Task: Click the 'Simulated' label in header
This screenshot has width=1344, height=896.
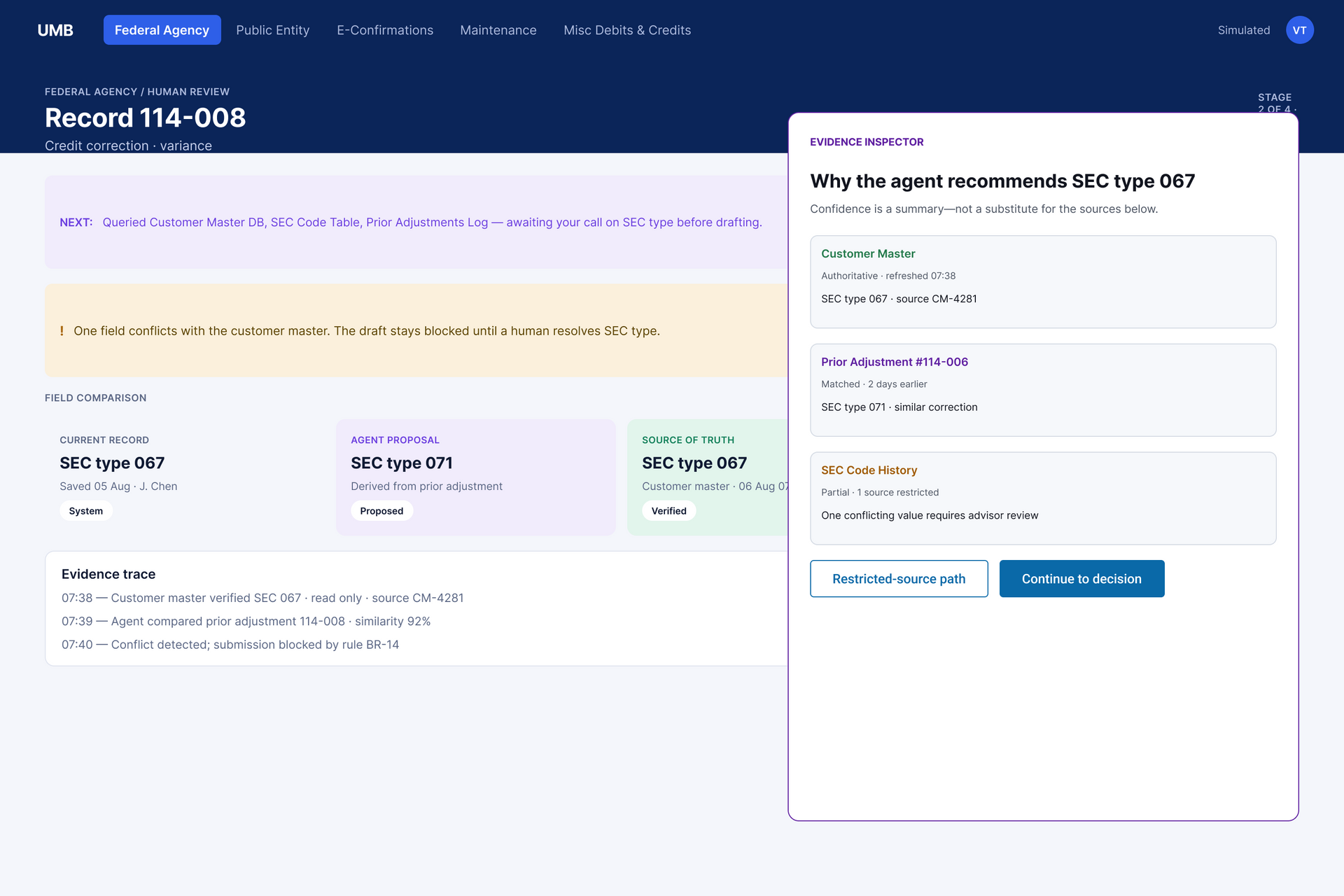Action: (1244, 30)
